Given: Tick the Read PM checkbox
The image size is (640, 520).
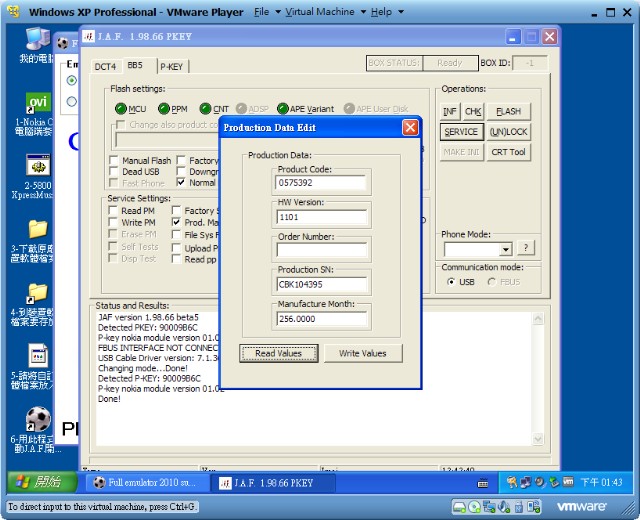Looking at the screenshot, I should pyautogui.click(x=114, y=211).
